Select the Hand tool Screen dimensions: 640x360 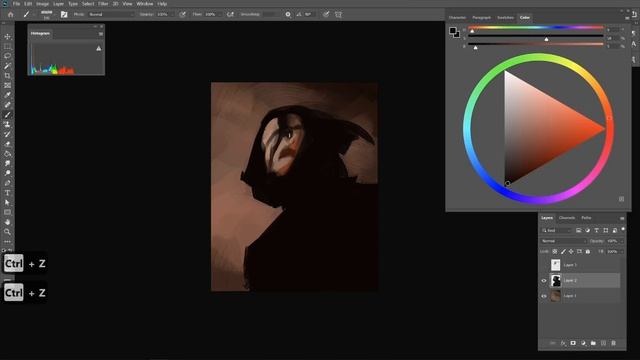[x=7, y=222]
